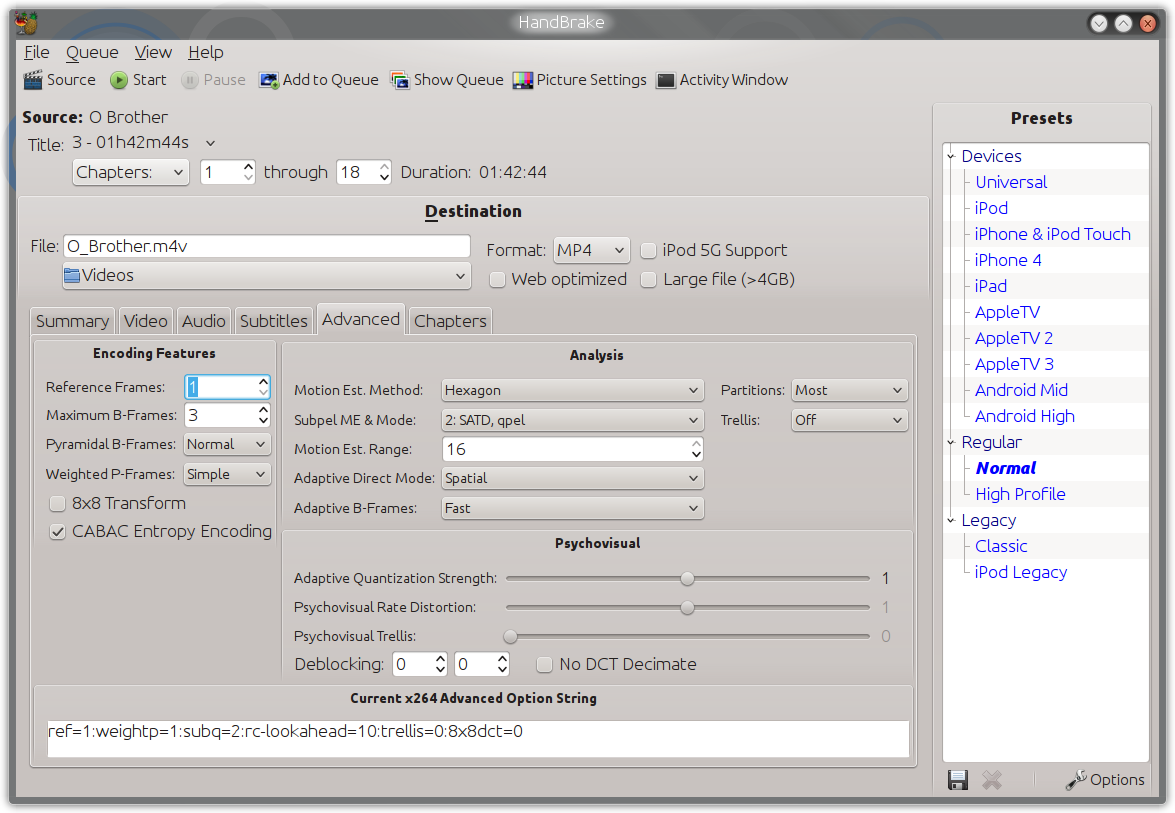Select the High Profile preset
This screenshot has height=813, width=1175.
tap(1020, 495)
